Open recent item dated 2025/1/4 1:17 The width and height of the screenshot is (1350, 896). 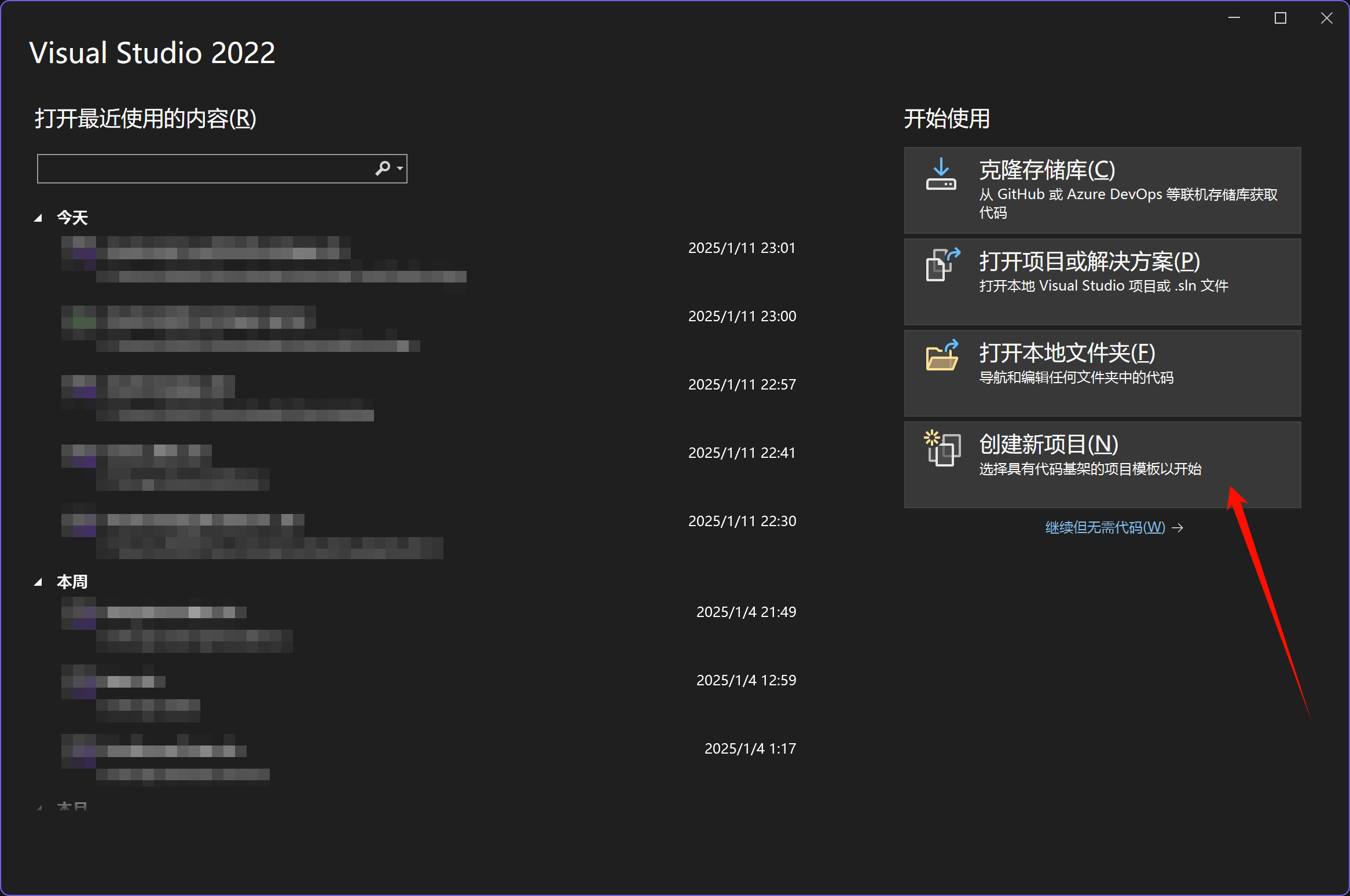tap(428, 761)
